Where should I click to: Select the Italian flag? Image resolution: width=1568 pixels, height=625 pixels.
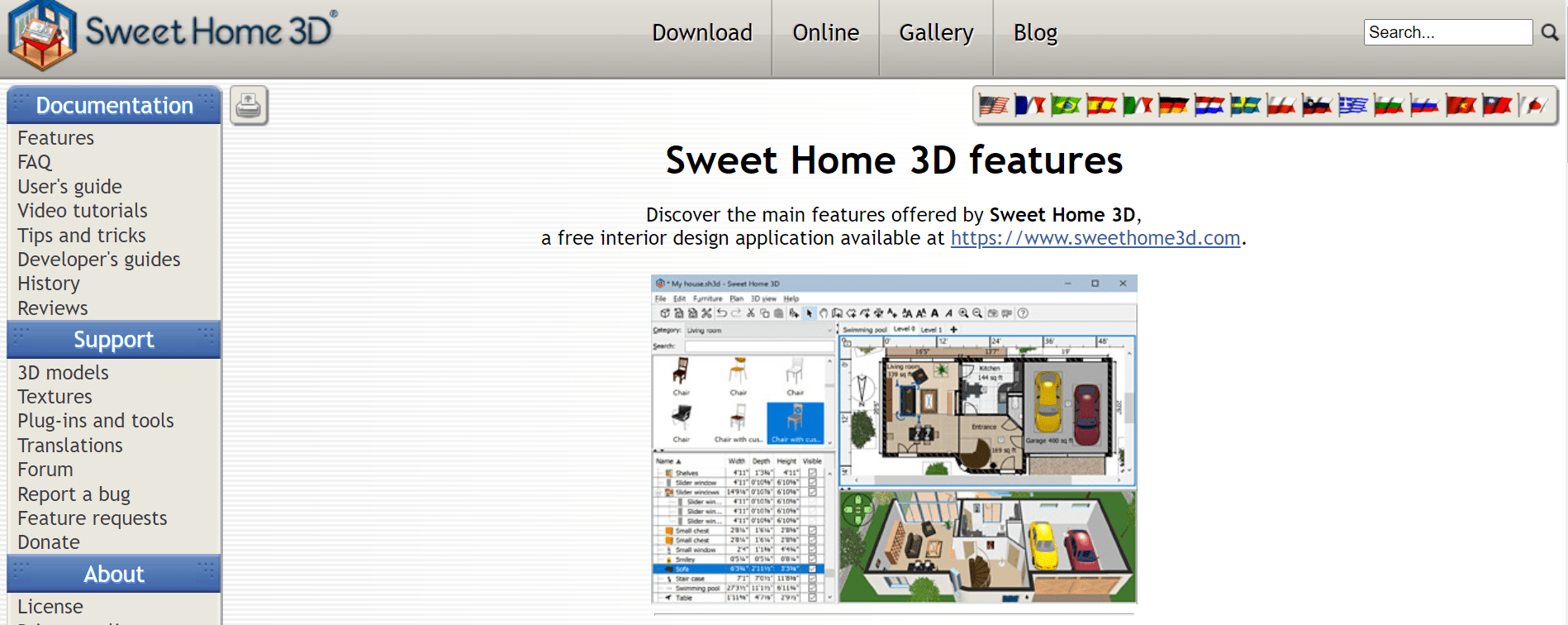1138,106
